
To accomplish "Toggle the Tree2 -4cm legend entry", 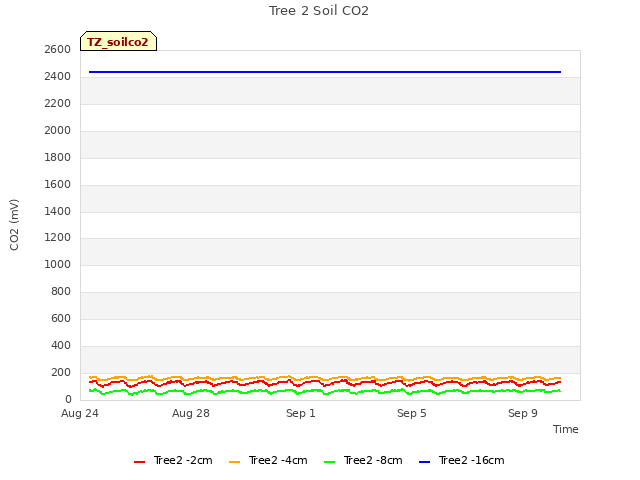I will coord(268,460).
